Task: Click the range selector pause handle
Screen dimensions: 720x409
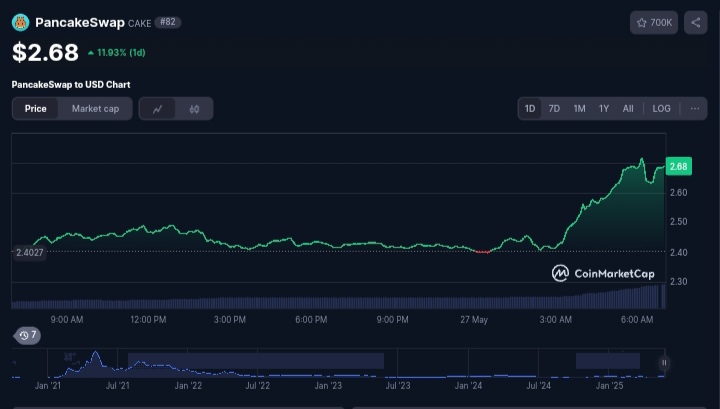Action: click(x=664, y=363)
